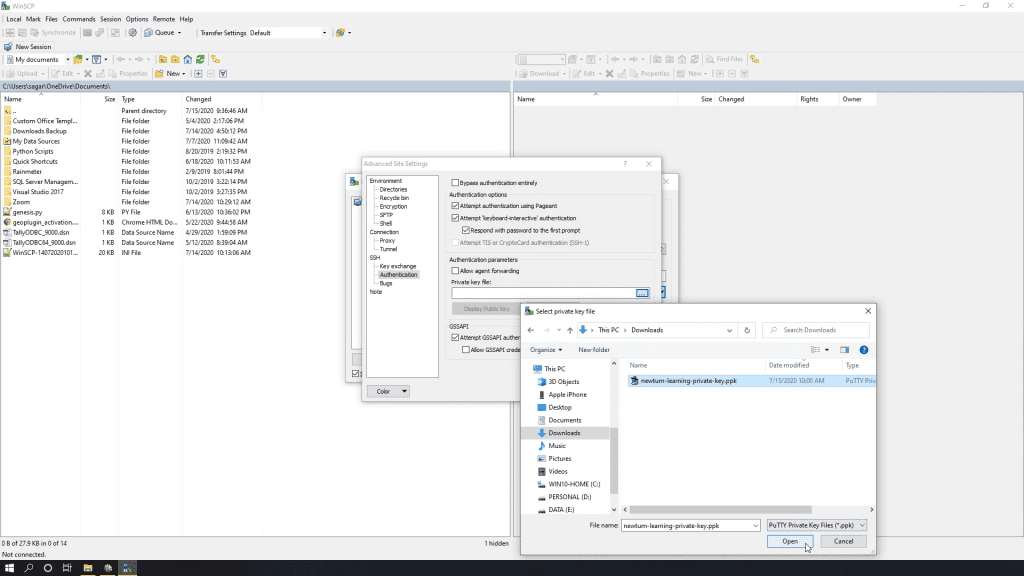
Task: Open My documents drive dropdown
Action: coord(68,59)
